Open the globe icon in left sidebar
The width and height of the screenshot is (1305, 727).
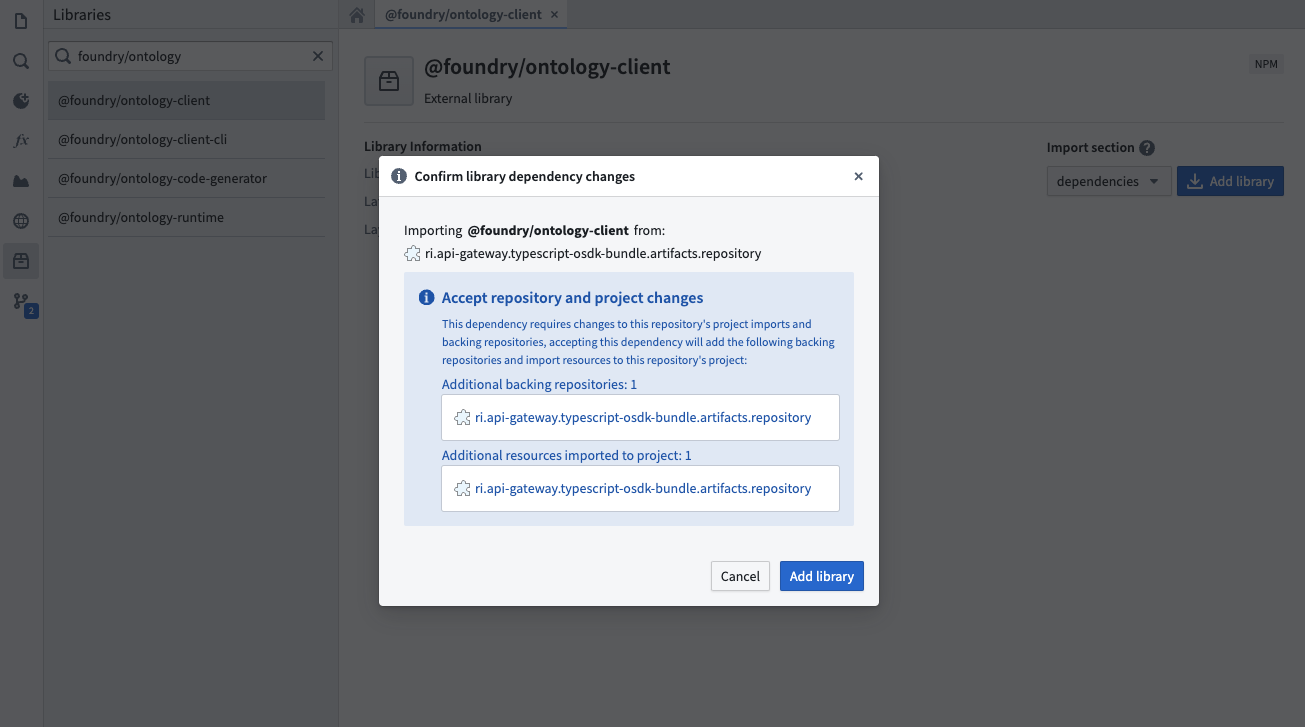(21, 221)
